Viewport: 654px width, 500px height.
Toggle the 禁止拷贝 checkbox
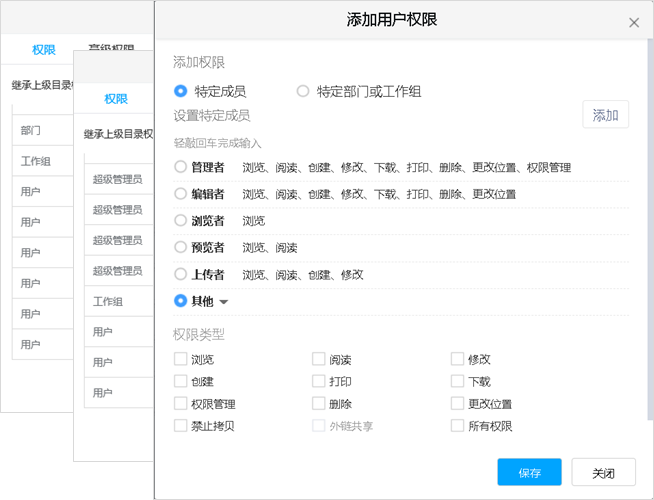181,426
